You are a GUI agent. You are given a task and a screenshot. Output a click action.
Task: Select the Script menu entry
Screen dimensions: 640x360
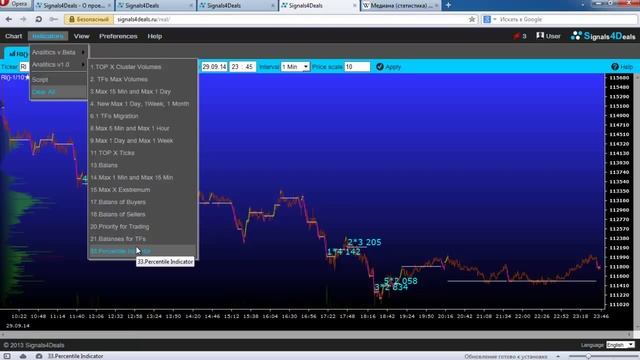point(59,80)
